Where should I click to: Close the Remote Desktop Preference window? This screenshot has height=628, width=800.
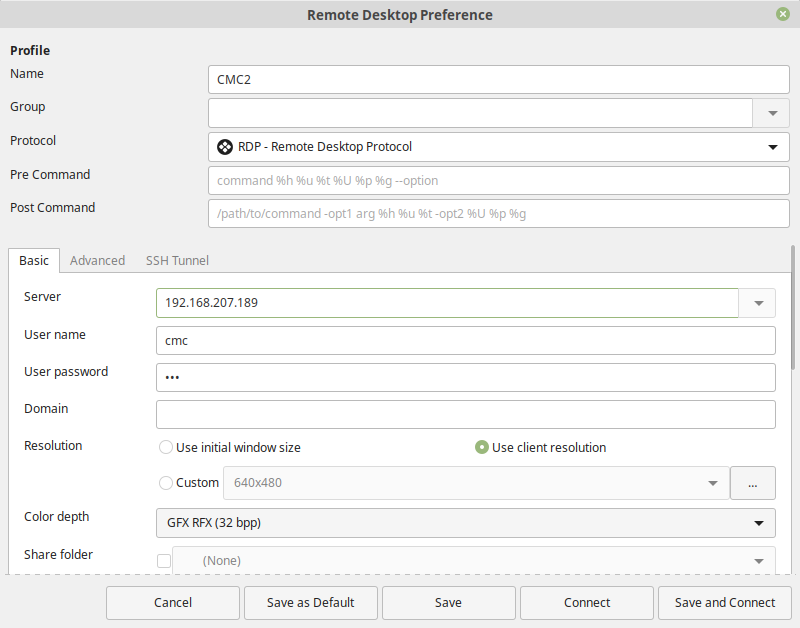782,14
